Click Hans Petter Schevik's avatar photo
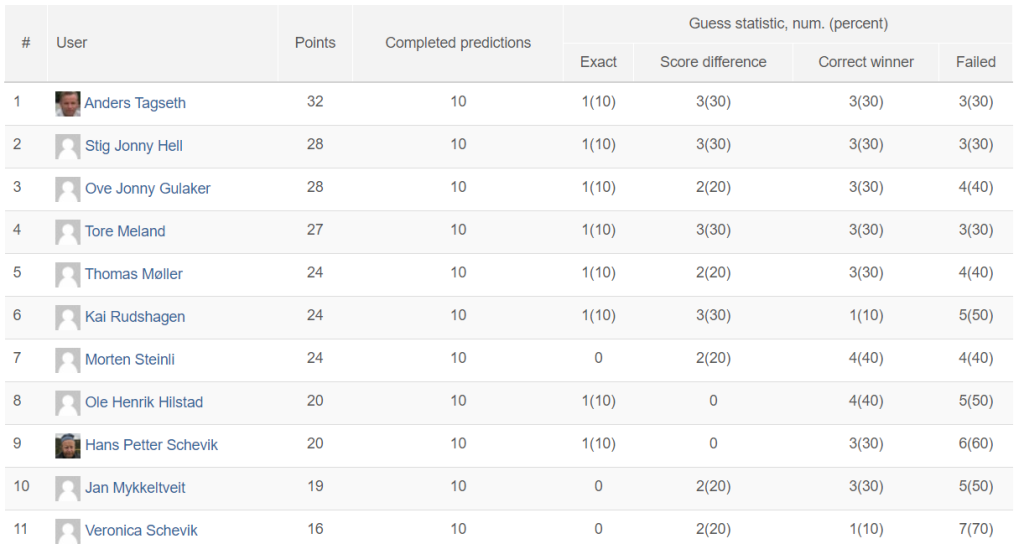1024x549 pixels. [x=68, y=446]
